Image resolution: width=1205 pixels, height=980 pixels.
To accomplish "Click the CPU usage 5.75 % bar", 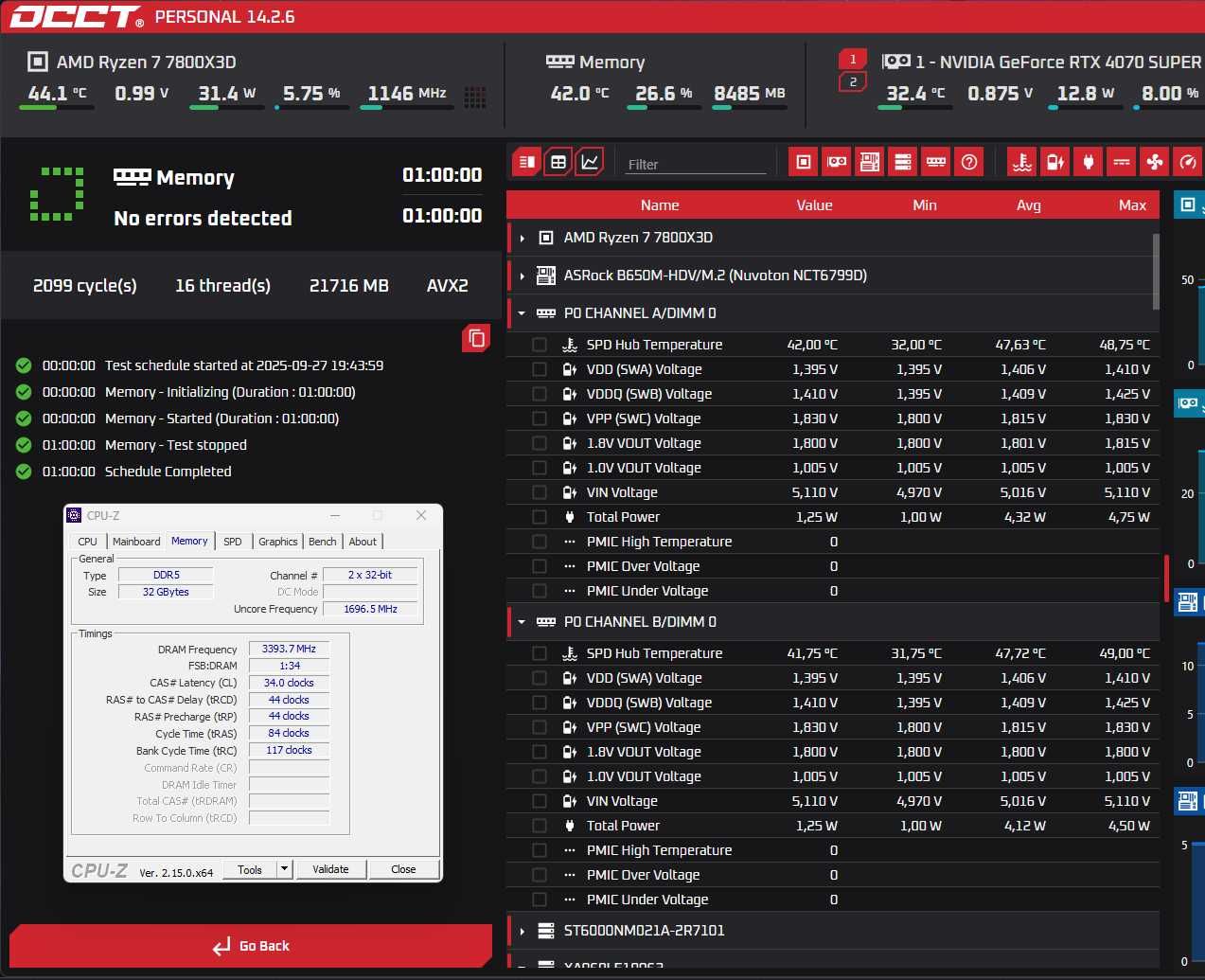I will 311,107.
